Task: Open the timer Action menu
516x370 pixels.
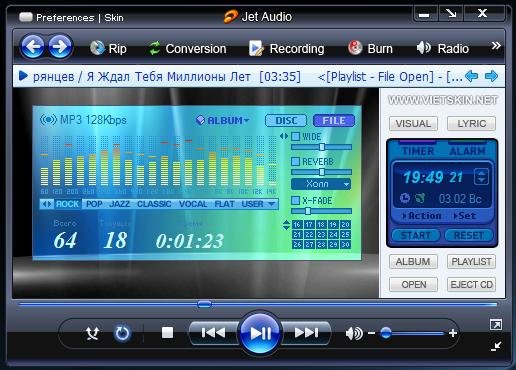Action: point(422,216)
